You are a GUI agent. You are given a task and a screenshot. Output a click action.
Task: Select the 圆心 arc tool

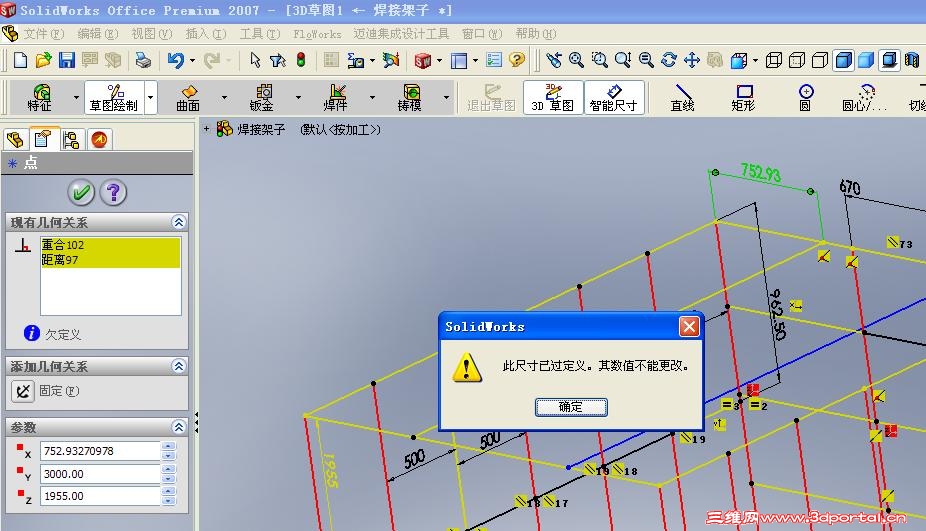[865, 97]
